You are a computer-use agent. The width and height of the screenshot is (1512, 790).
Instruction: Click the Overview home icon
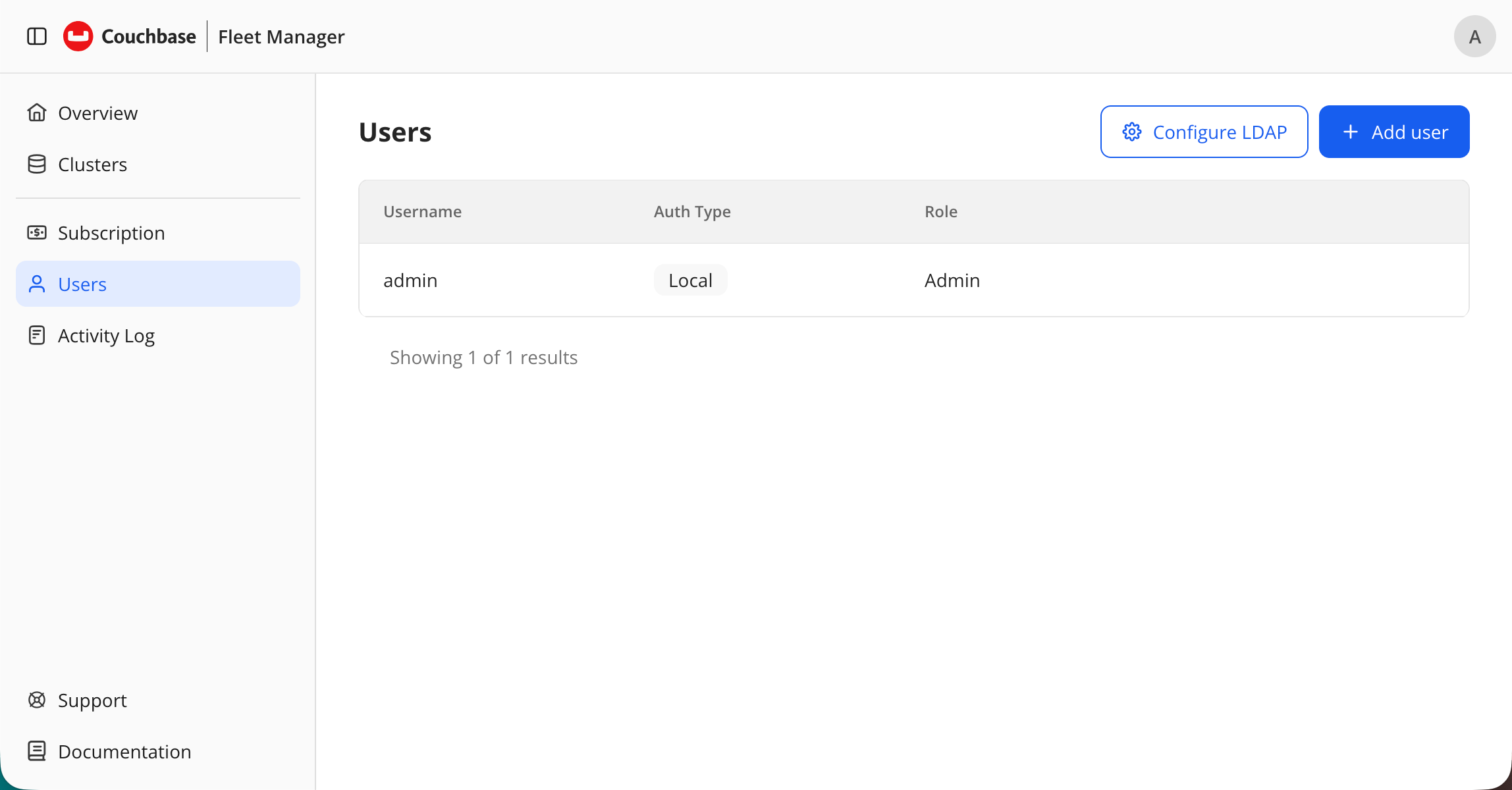point(37,113)
